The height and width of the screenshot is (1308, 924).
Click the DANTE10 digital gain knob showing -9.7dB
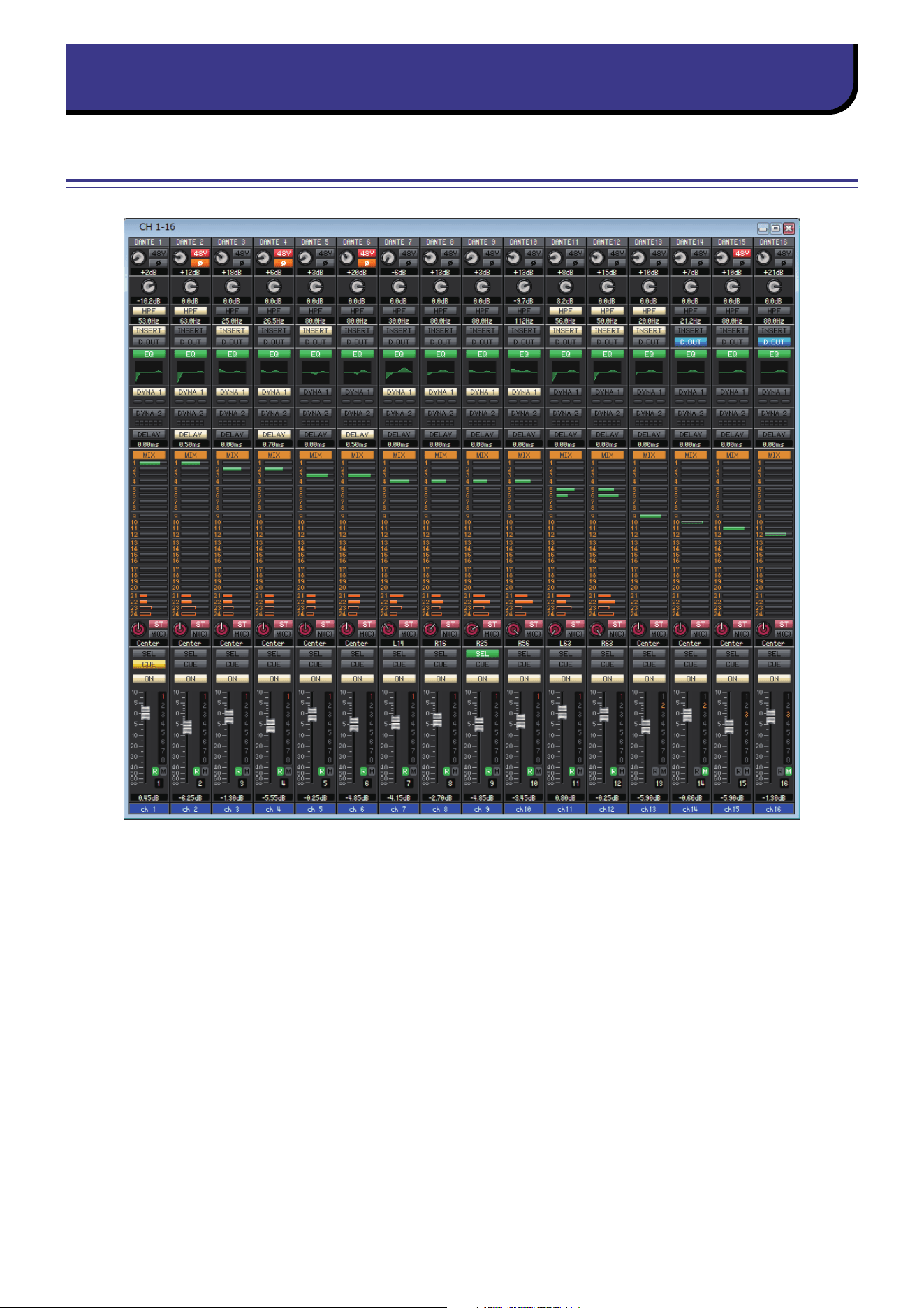coord(524,287)
